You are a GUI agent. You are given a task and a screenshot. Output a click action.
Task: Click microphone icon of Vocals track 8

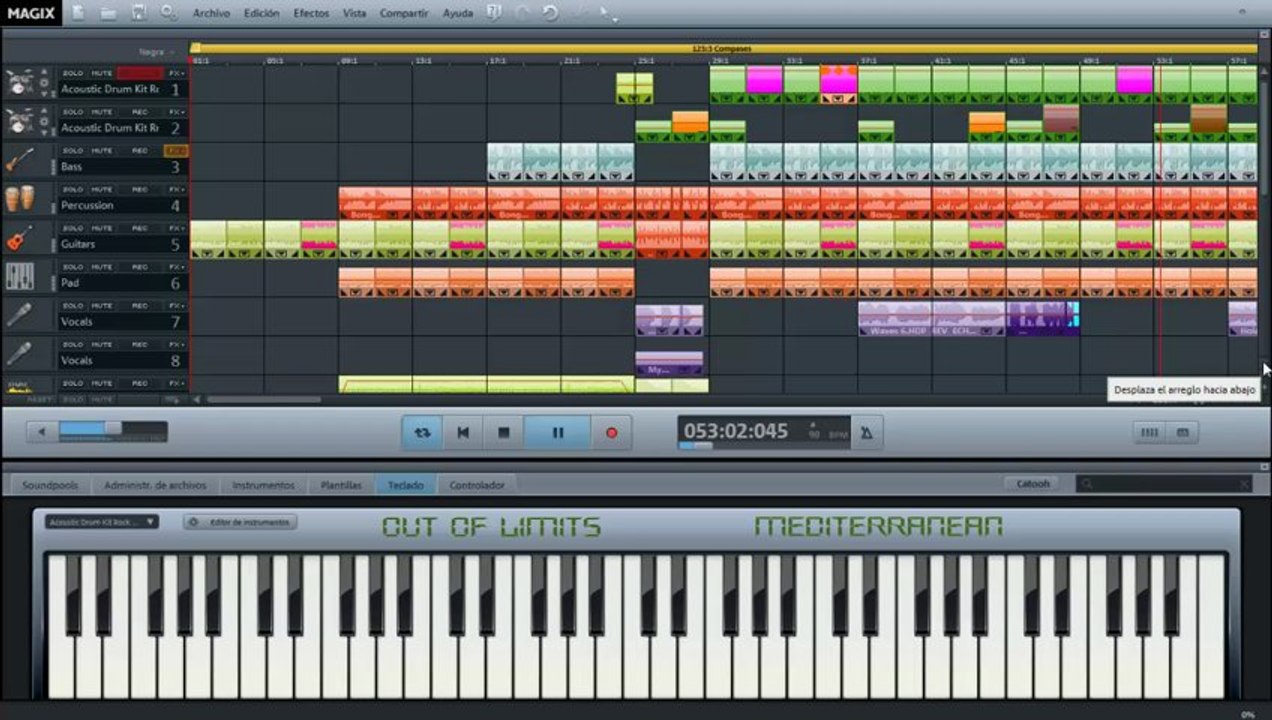pos(19,353)
